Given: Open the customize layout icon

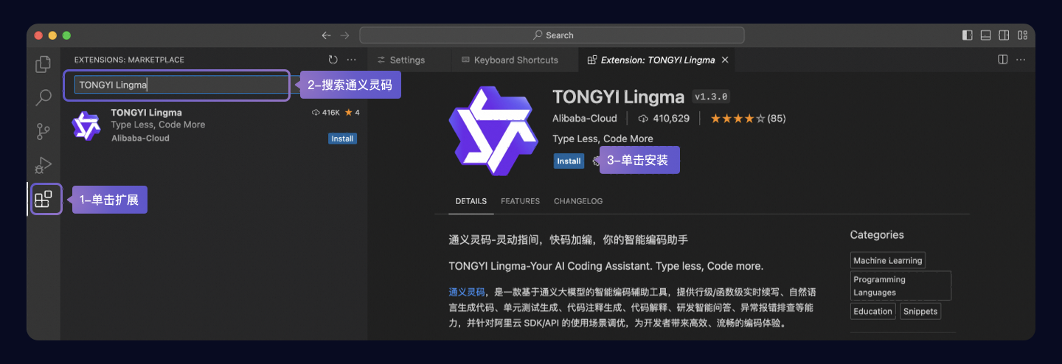Looking at the screenshot, I should pyautogui.click(x=1022, y=35).
